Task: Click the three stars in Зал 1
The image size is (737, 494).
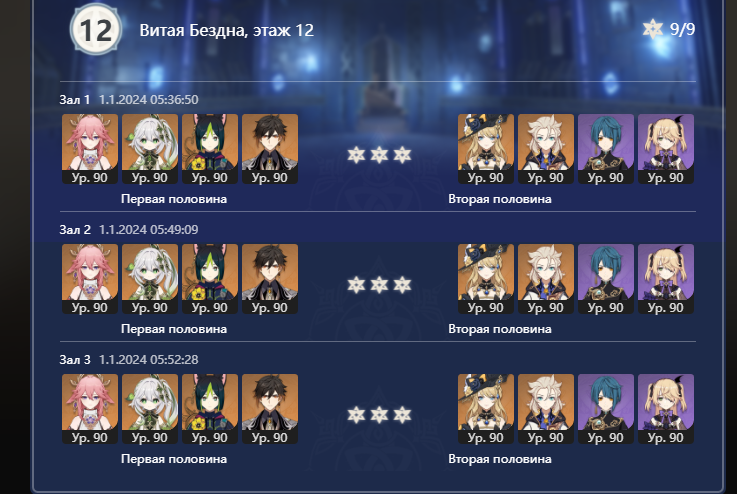Action: [379, 155]
